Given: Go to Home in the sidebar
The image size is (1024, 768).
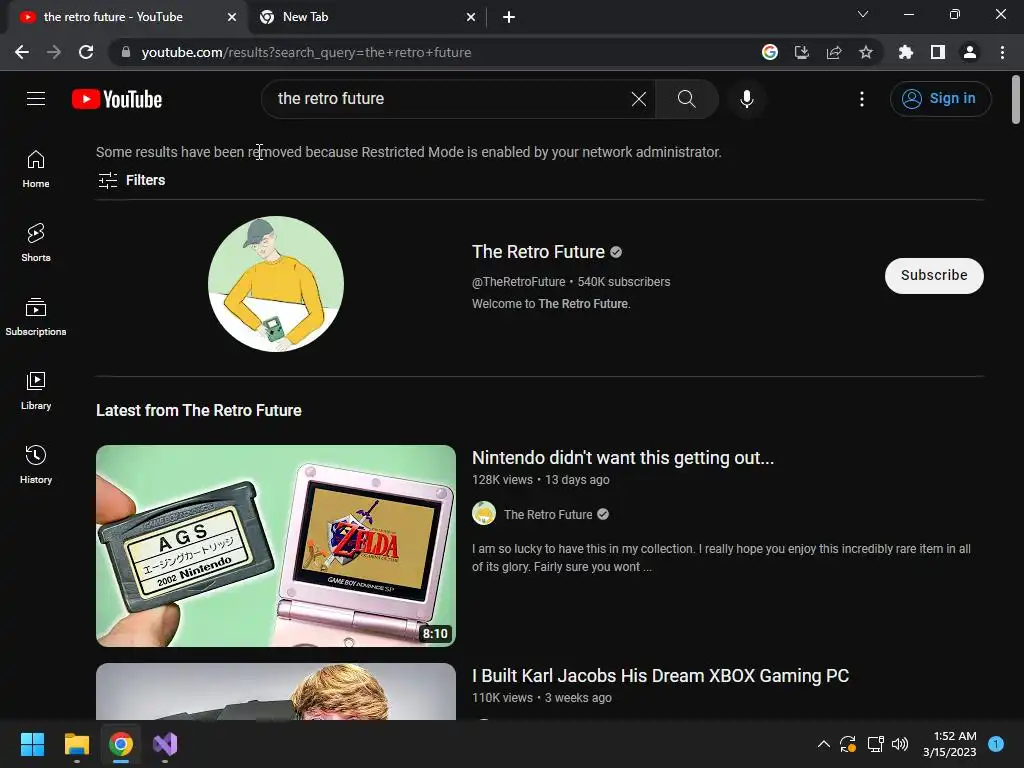Looking at the screenshot, I should point(36,169).
